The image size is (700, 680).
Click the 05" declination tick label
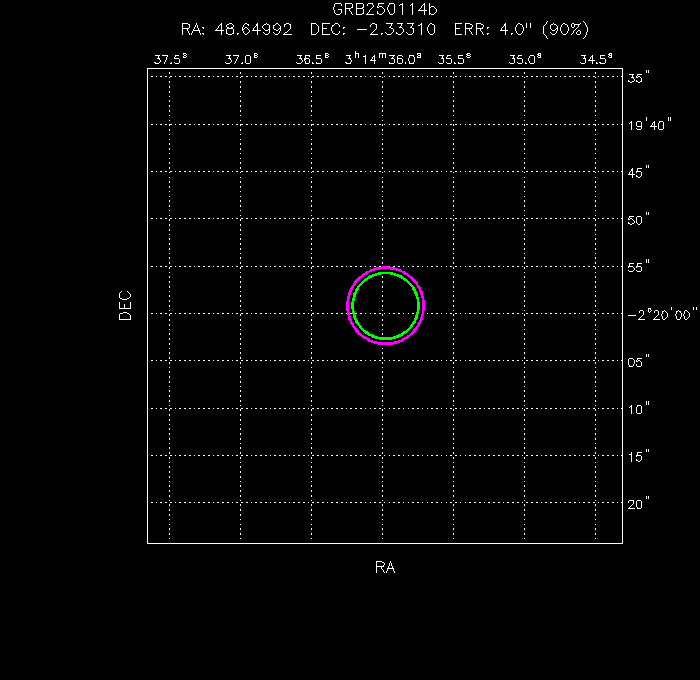pos(638,362)
